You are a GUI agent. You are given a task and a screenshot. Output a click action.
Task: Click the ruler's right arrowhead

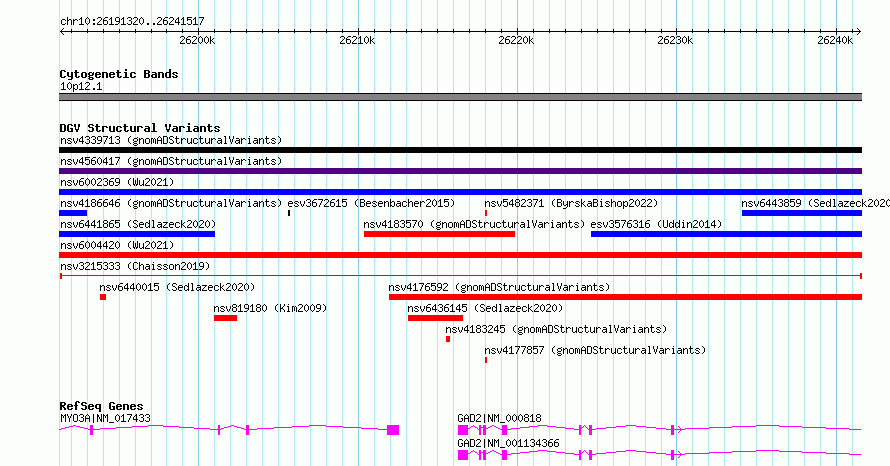(859, 32)
